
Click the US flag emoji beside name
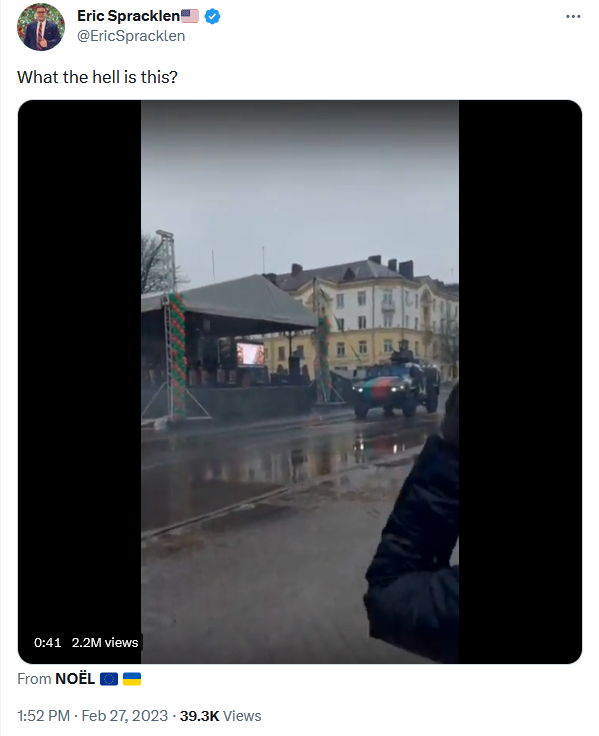pyautogui.click(x=190, y=16)
